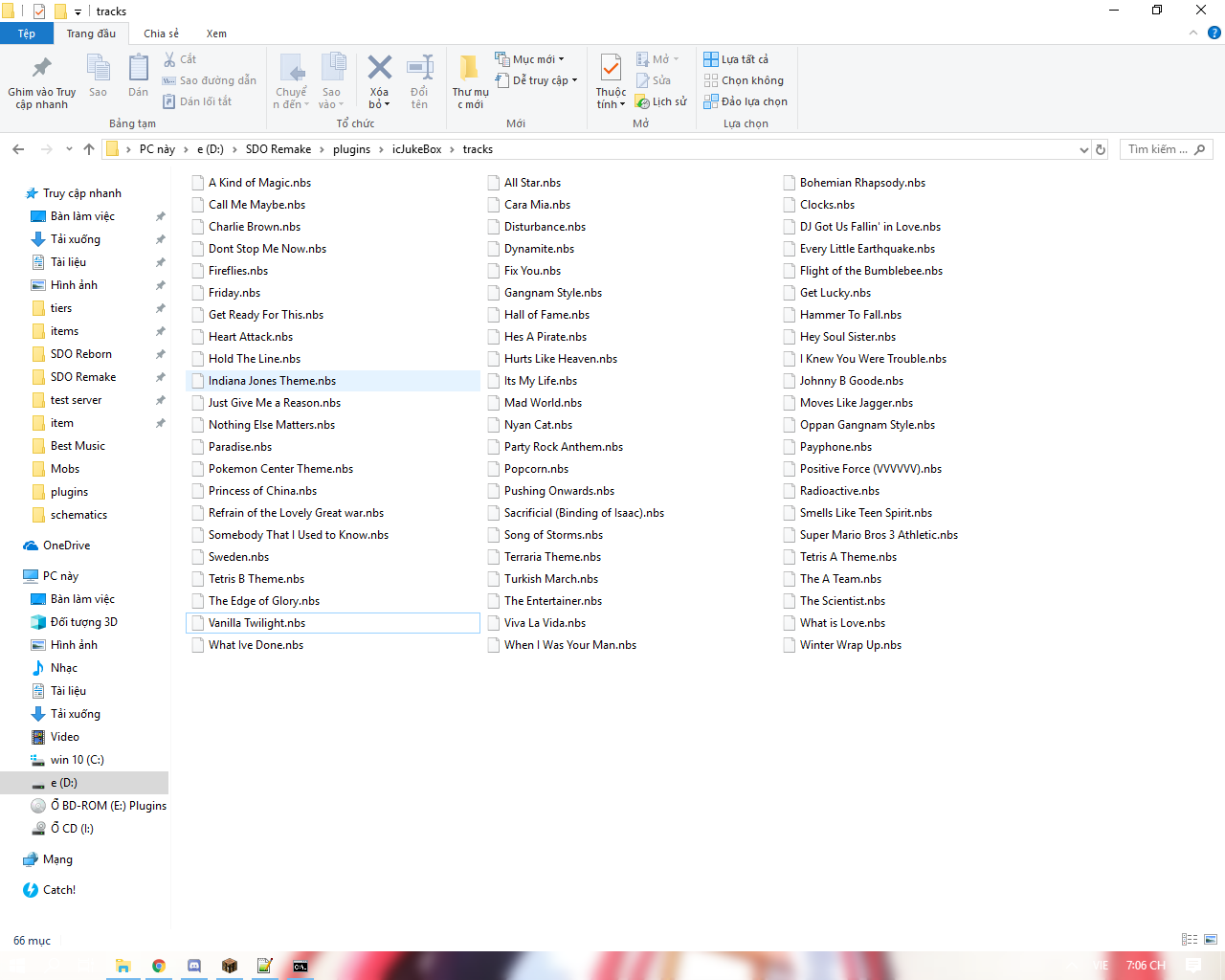Screen dimensions: 1225x980
Task: Select win 10 (C:) drive
Action: point(78,760)
